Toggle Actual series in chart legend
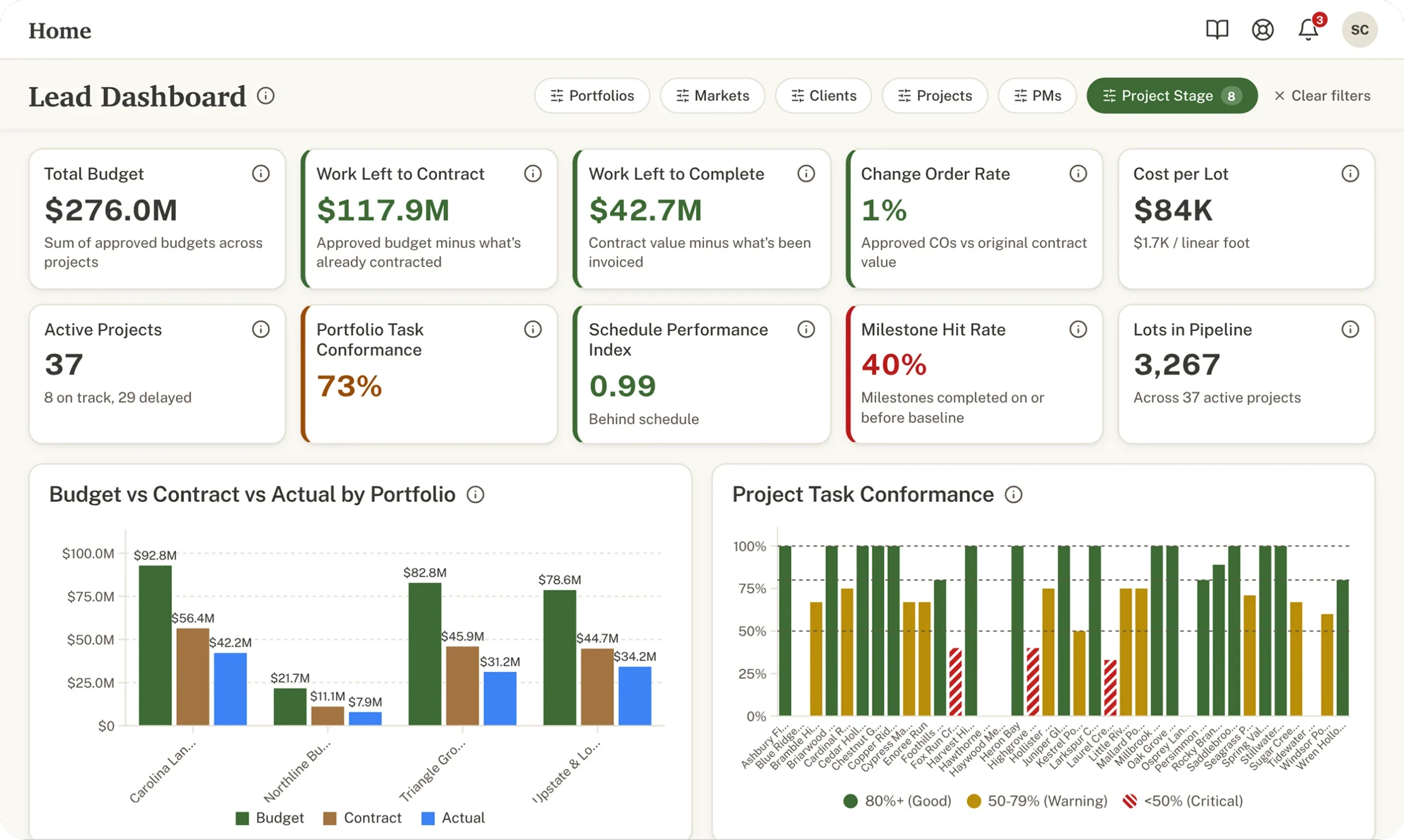This screenshot has width=1404, height=840. coord(454,818)
